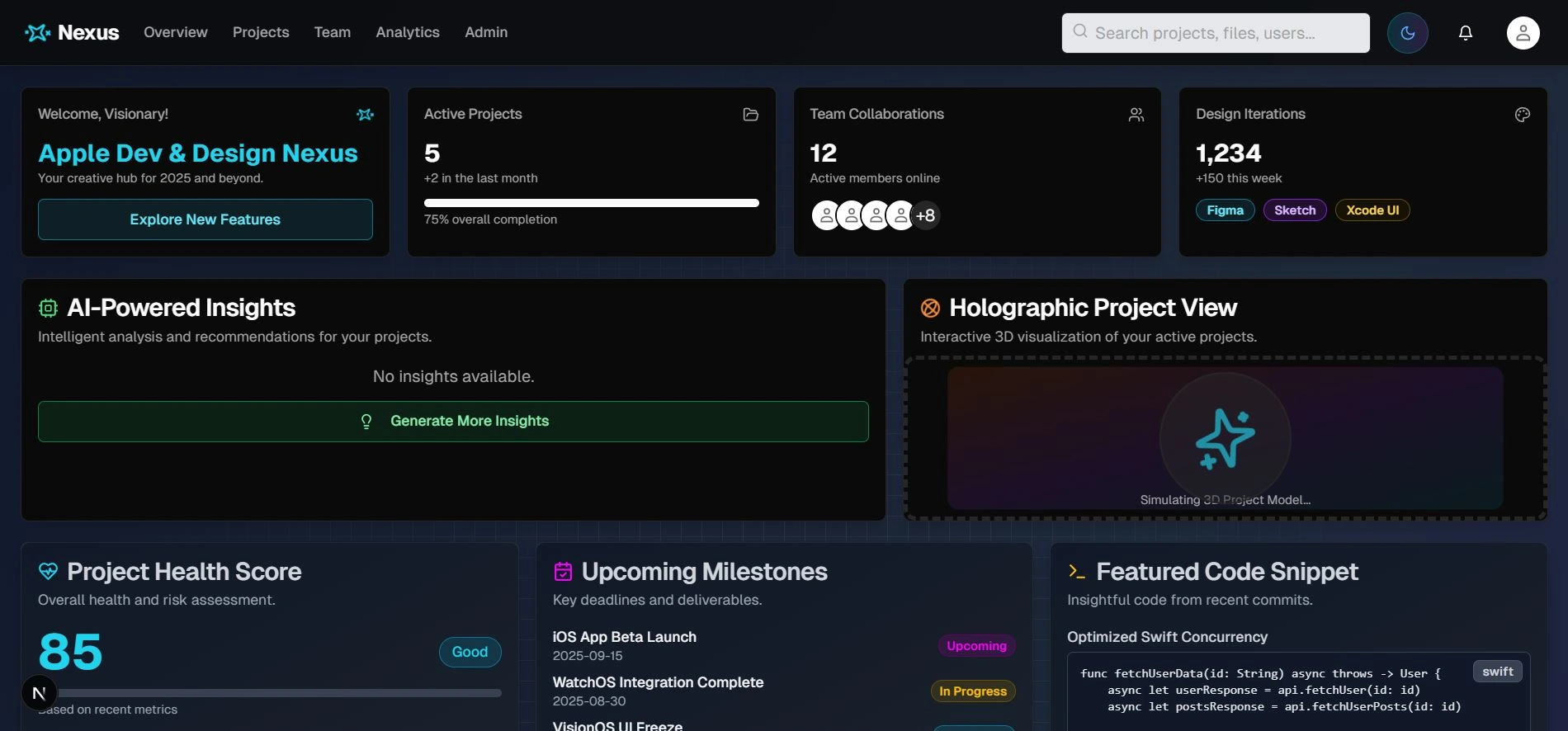This screenshot has width=1568, height=731.
Task: Click the 2025-08-30 milestone date
Action: 589,701
